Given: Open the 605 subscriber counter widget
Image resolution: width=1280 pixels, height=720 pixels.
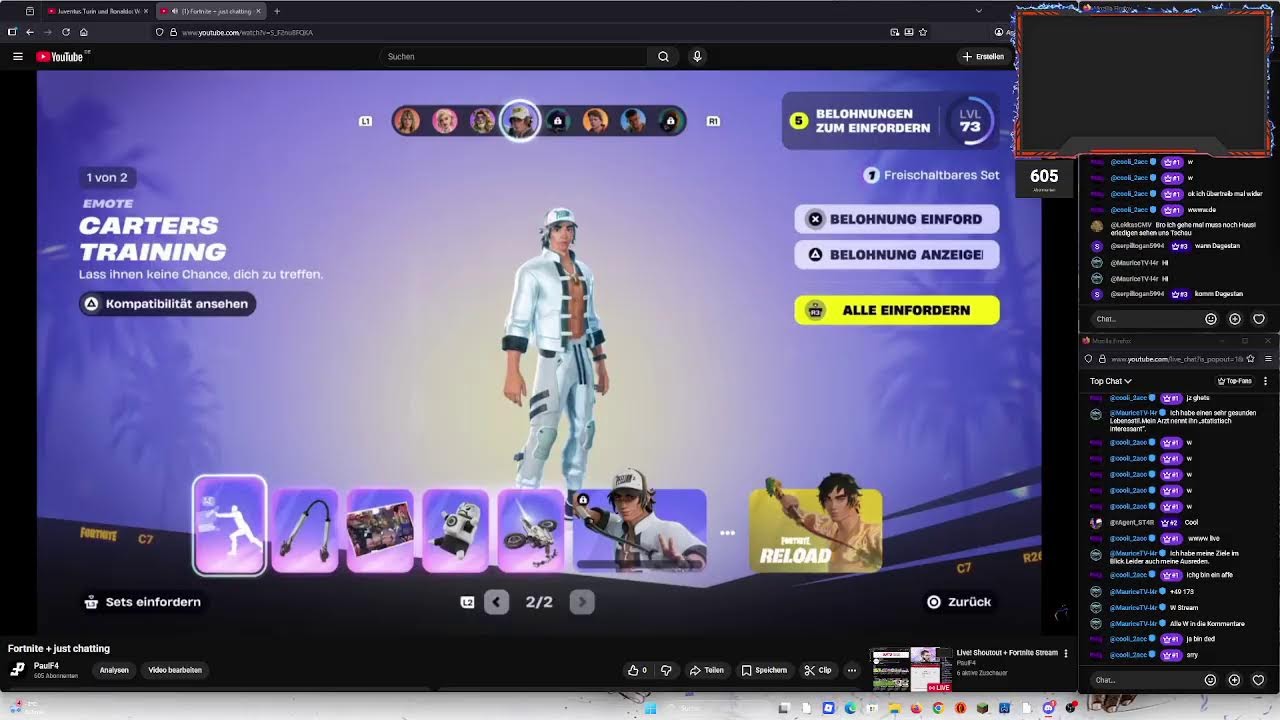Looking at the screenshot, I should coord(1044,177).
